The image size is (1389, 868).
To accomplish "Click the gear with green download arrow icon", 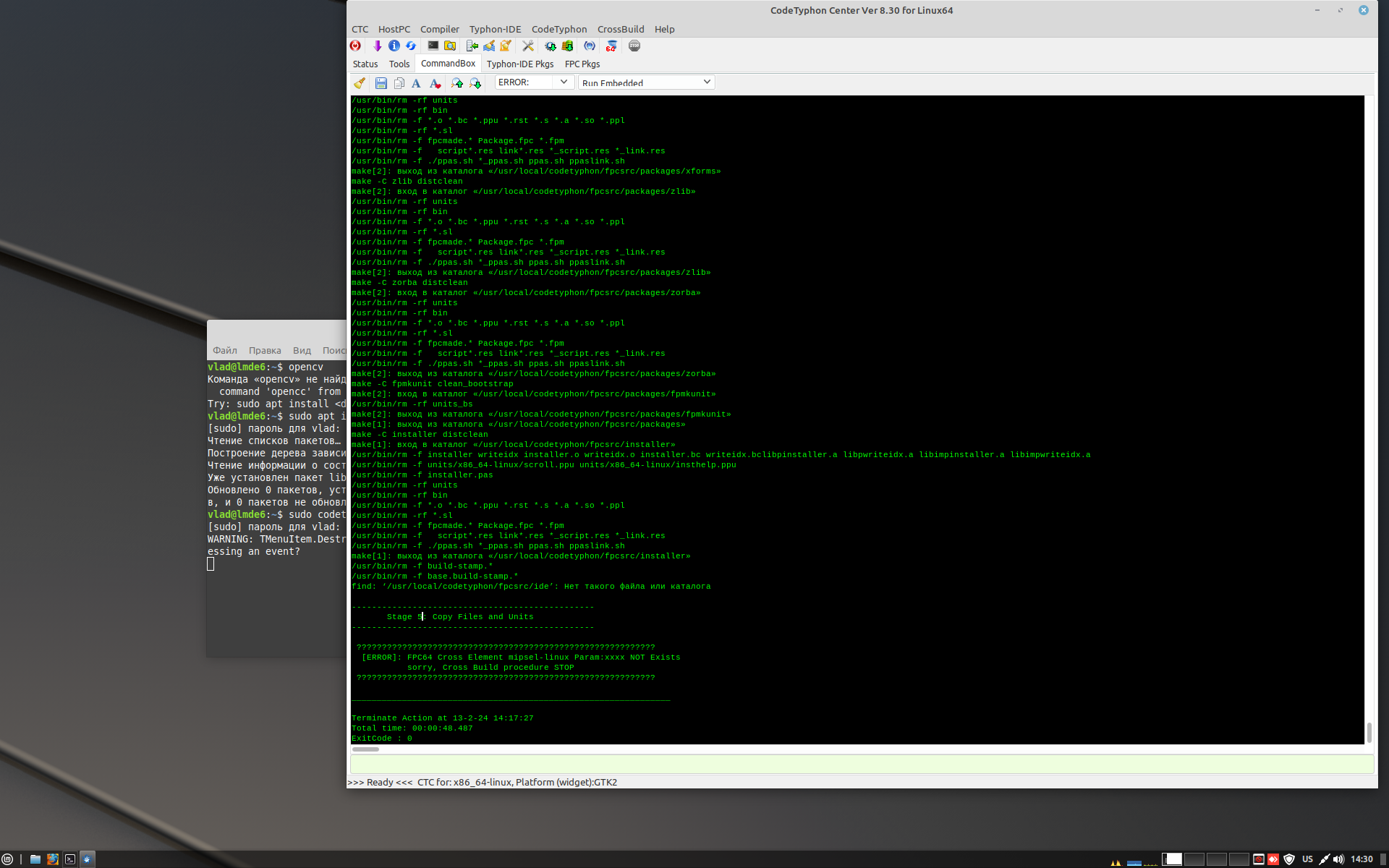I will [x=551, y=46].
